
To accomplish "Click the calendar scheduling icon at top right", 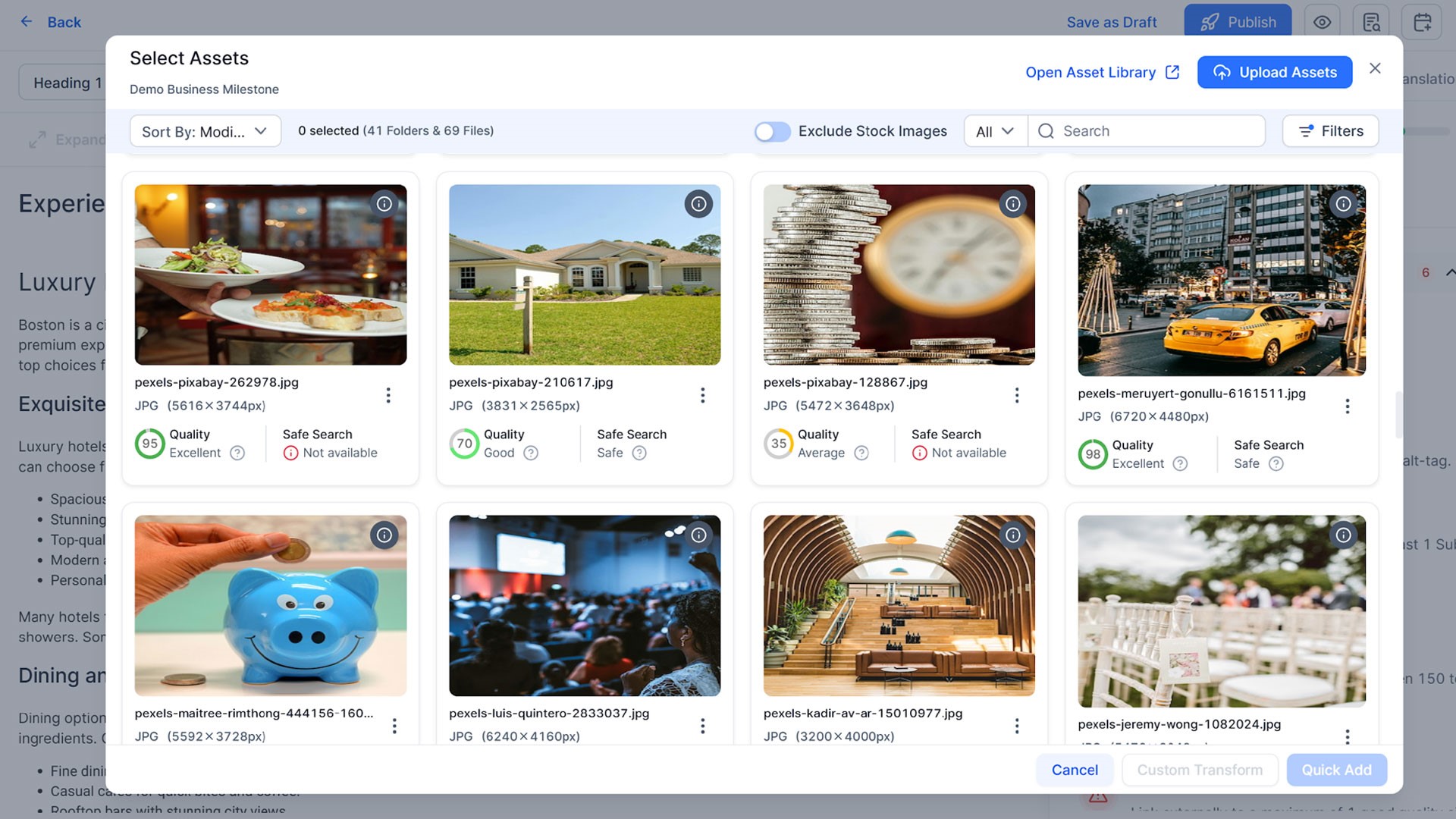I will [x=1422, y=21].
